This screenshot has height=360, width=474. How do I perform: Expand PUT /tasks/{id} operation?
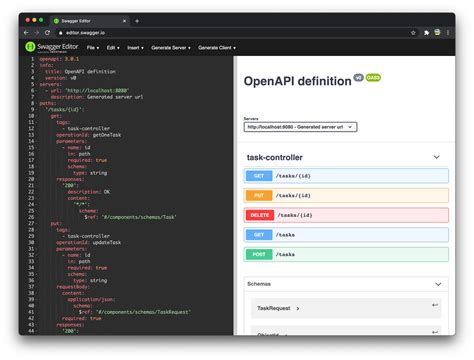point(346,195)
